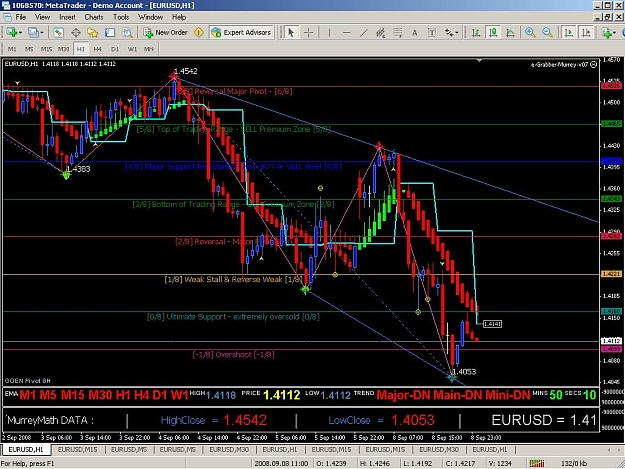Screen dimensions: 625x469
Task: Click the 132/0 kb status entry
Action: [x=574, y=463]
